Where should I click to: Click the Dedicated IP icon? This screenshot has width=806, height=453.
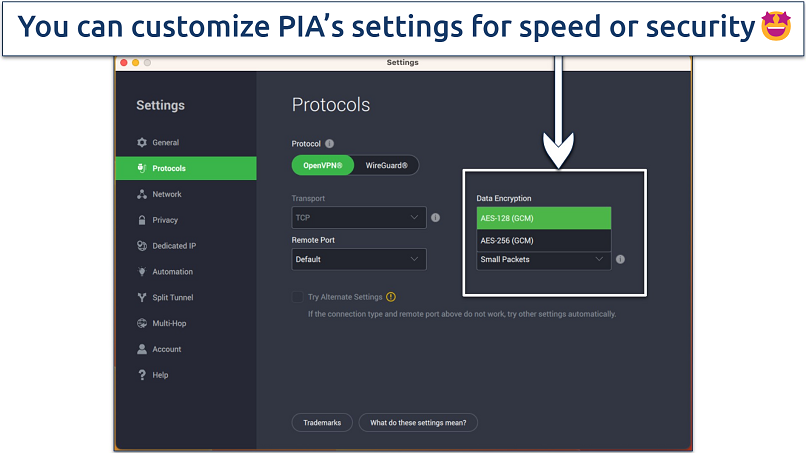click(x=142, y=246)
